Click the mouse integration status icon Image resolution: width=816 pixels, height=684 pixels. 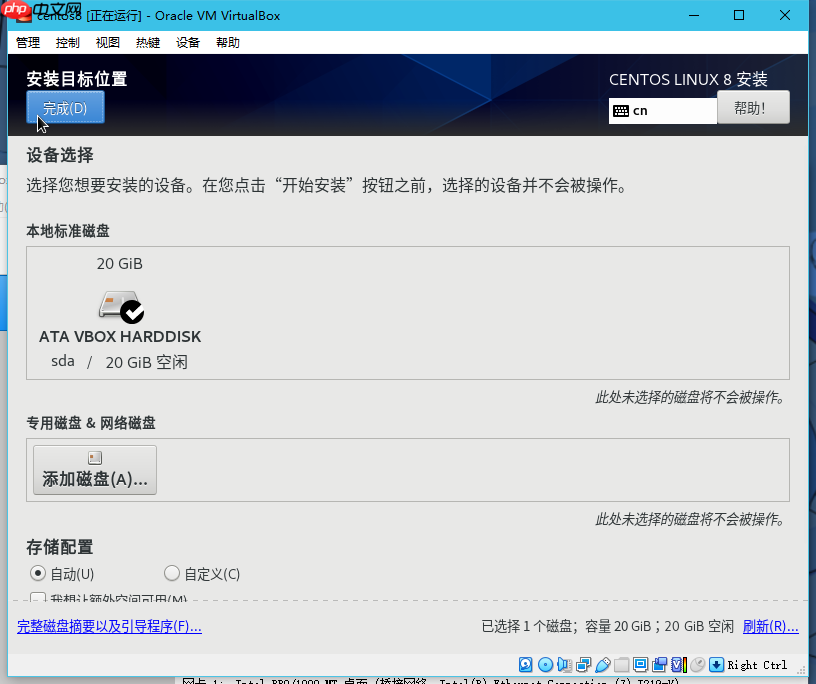(697, 664)
